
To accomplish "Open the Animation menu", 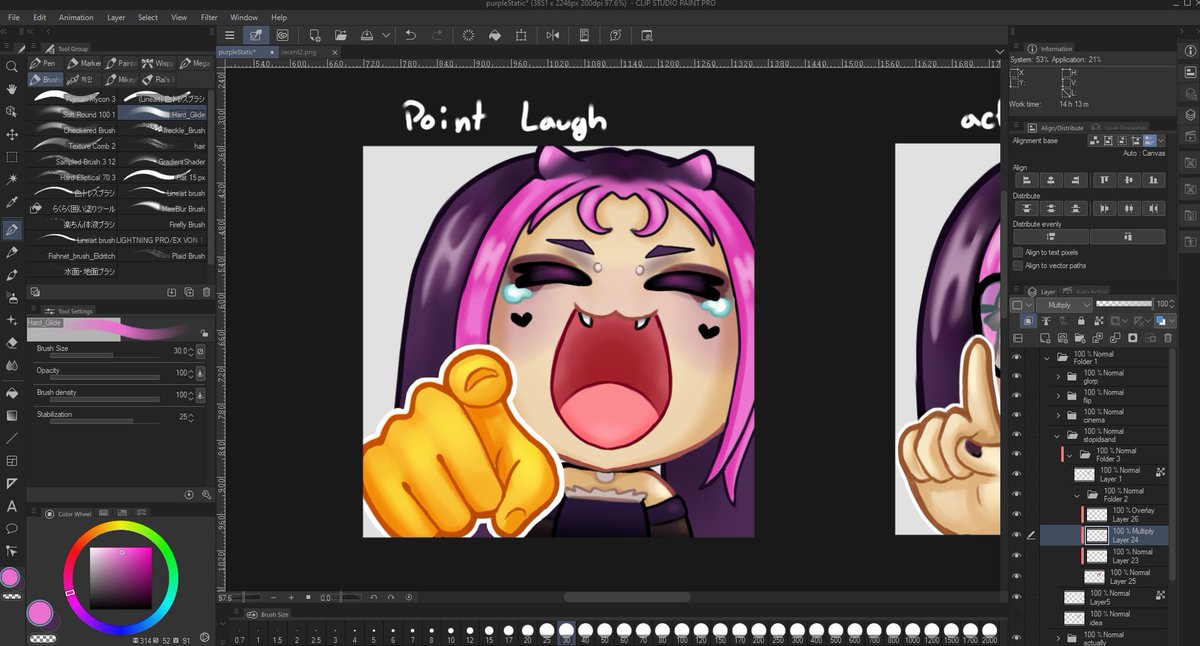I will (x=75, y=16).
